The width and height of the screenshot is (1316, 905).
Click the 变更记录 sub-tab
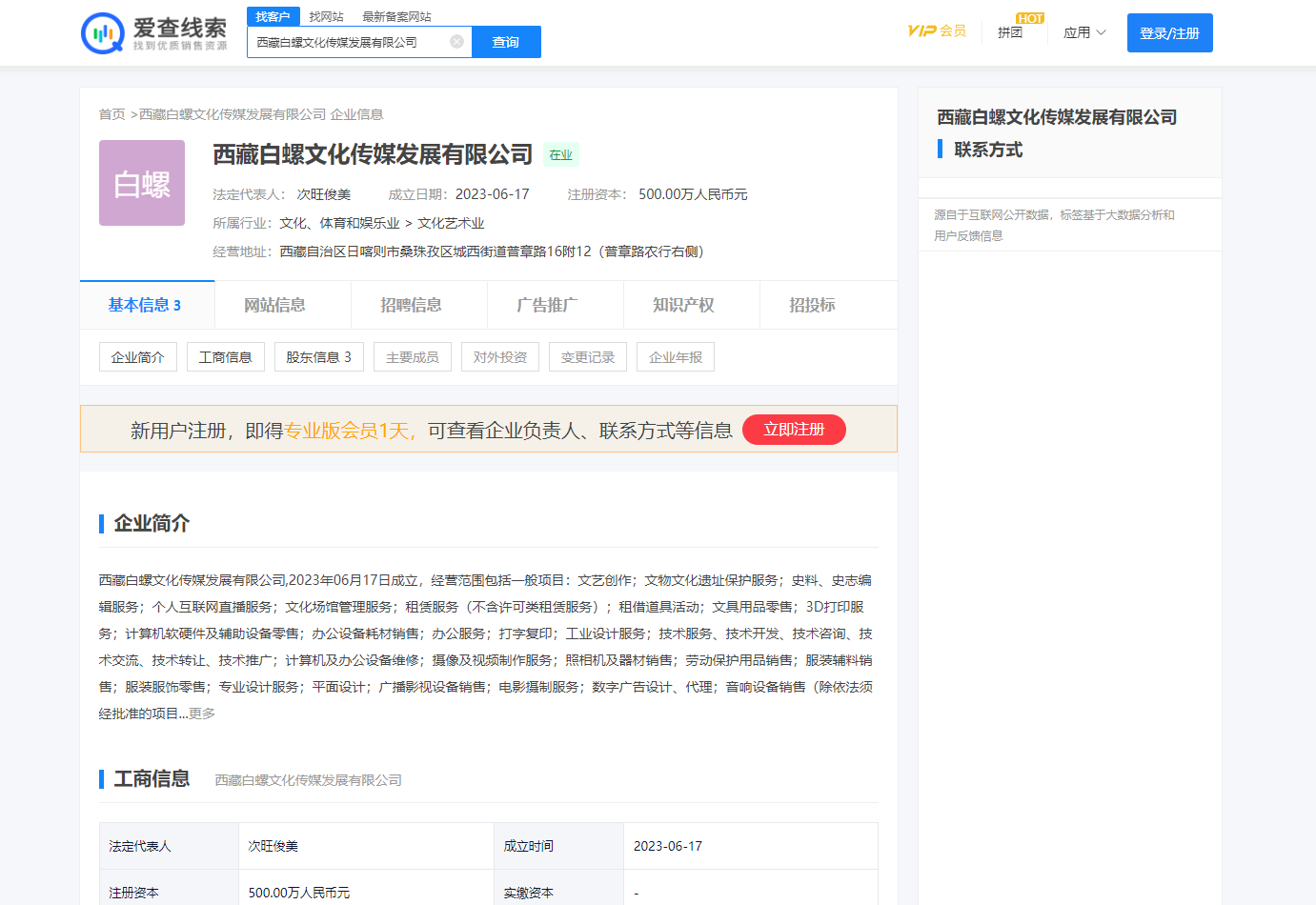(588, 357)
